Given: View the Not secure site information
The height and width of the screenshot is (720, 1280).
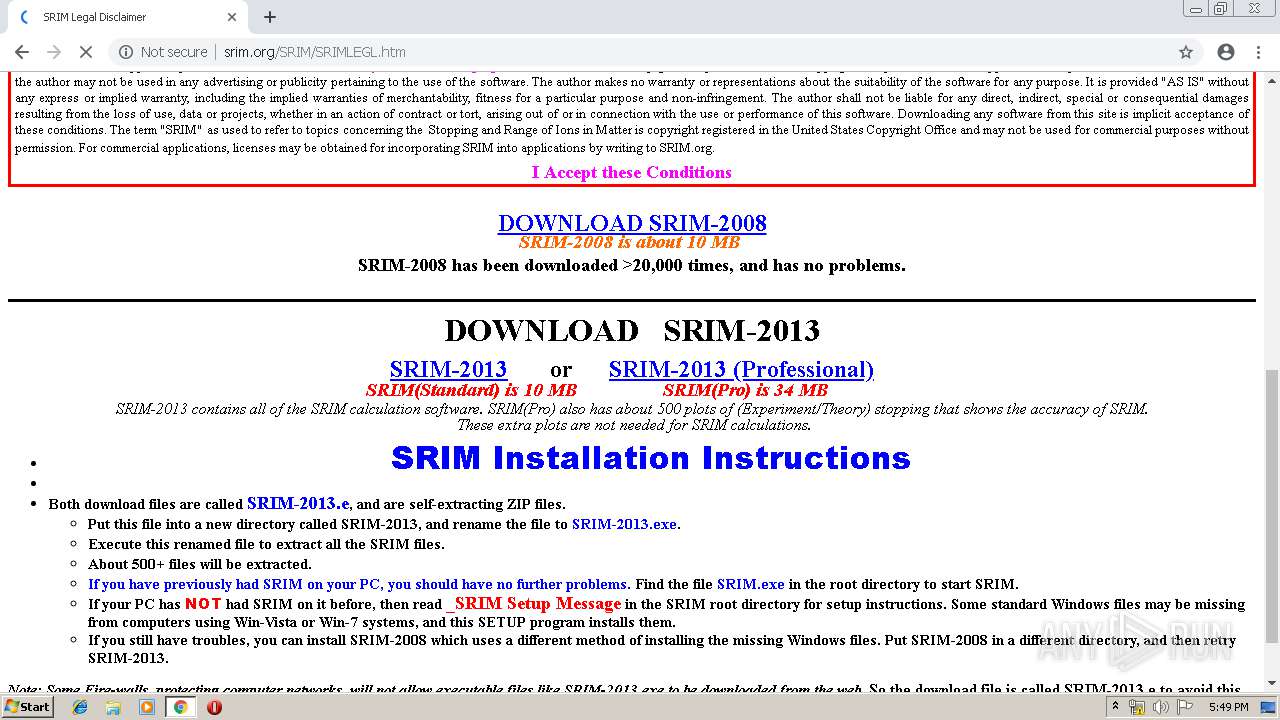Looking at the screenshot, I should 163,52.
